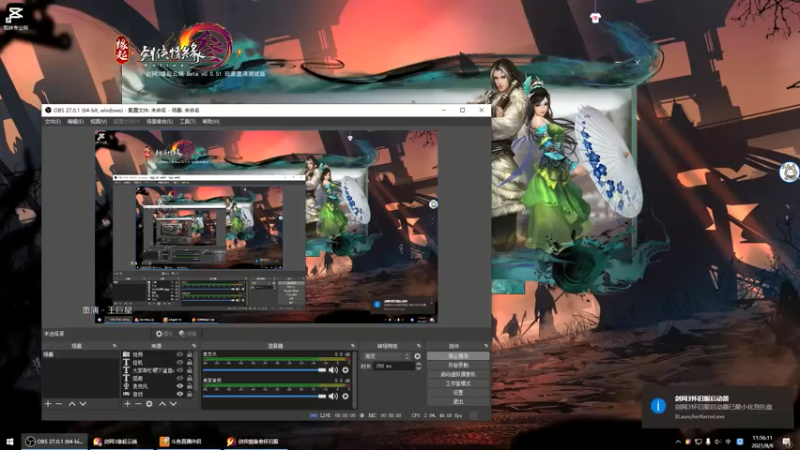The image size is (800, 450).
Task: Open the 帮助(H) menu
Action: tap(211, 122)
